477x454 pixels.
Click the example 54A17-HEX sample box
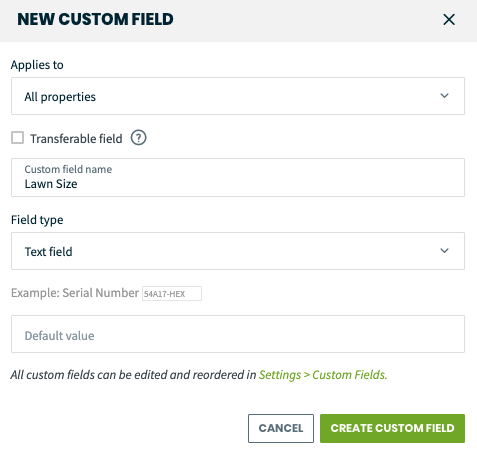172,294
